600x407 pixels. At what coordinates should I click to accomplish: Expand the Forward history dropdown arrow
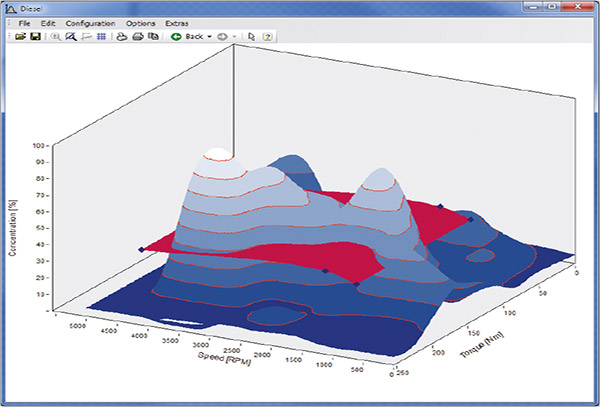tap(235, 36)
